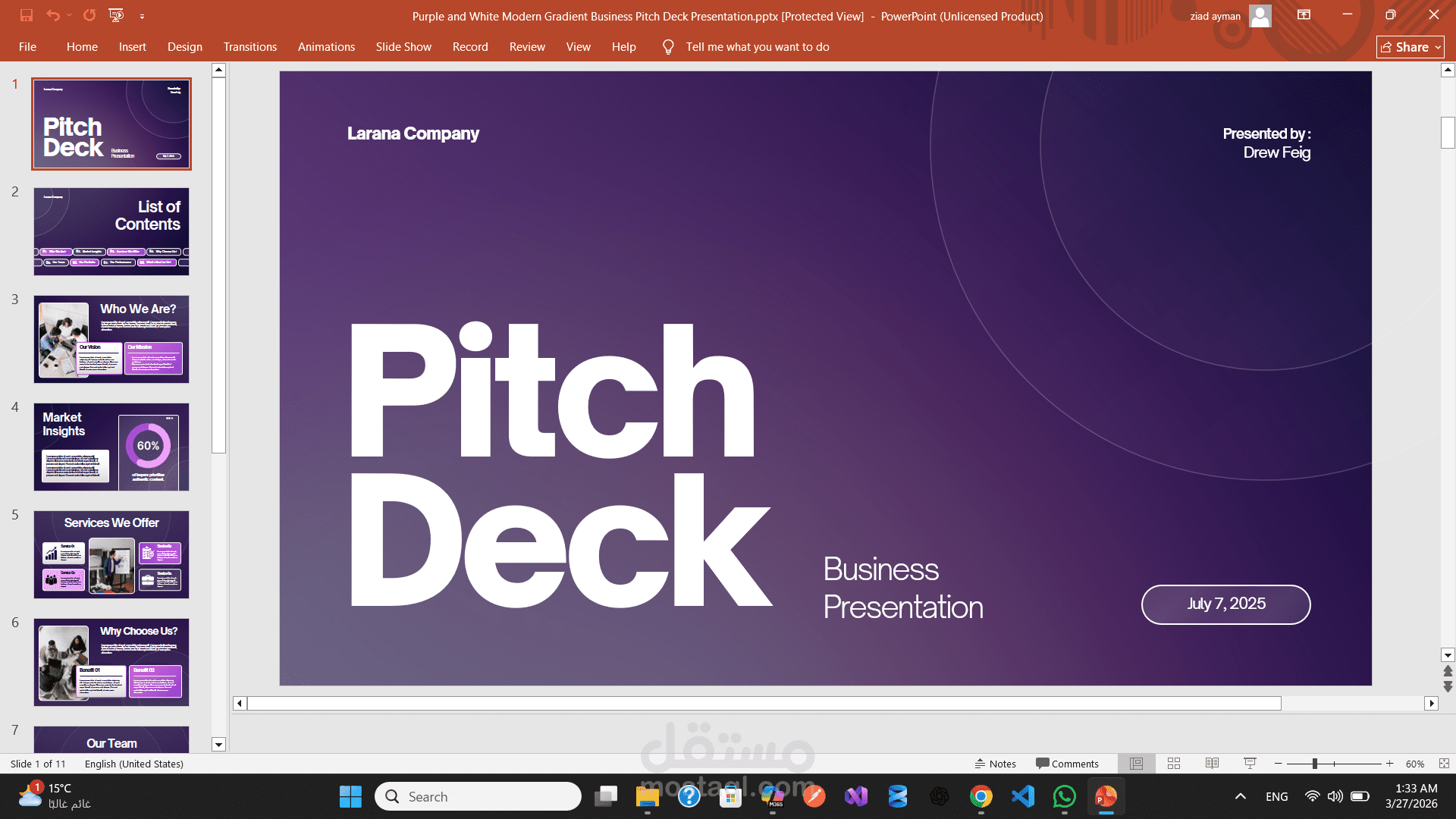
Task: Click the 60% zoom level button
Action: (x=1414, y=764)
